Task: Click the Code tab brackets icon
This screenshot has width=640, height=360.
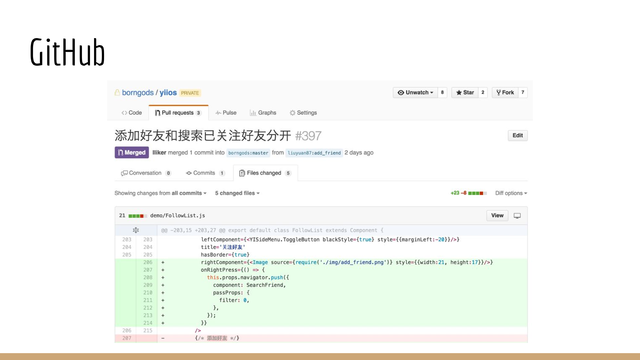Action: (x=124, y=113)
